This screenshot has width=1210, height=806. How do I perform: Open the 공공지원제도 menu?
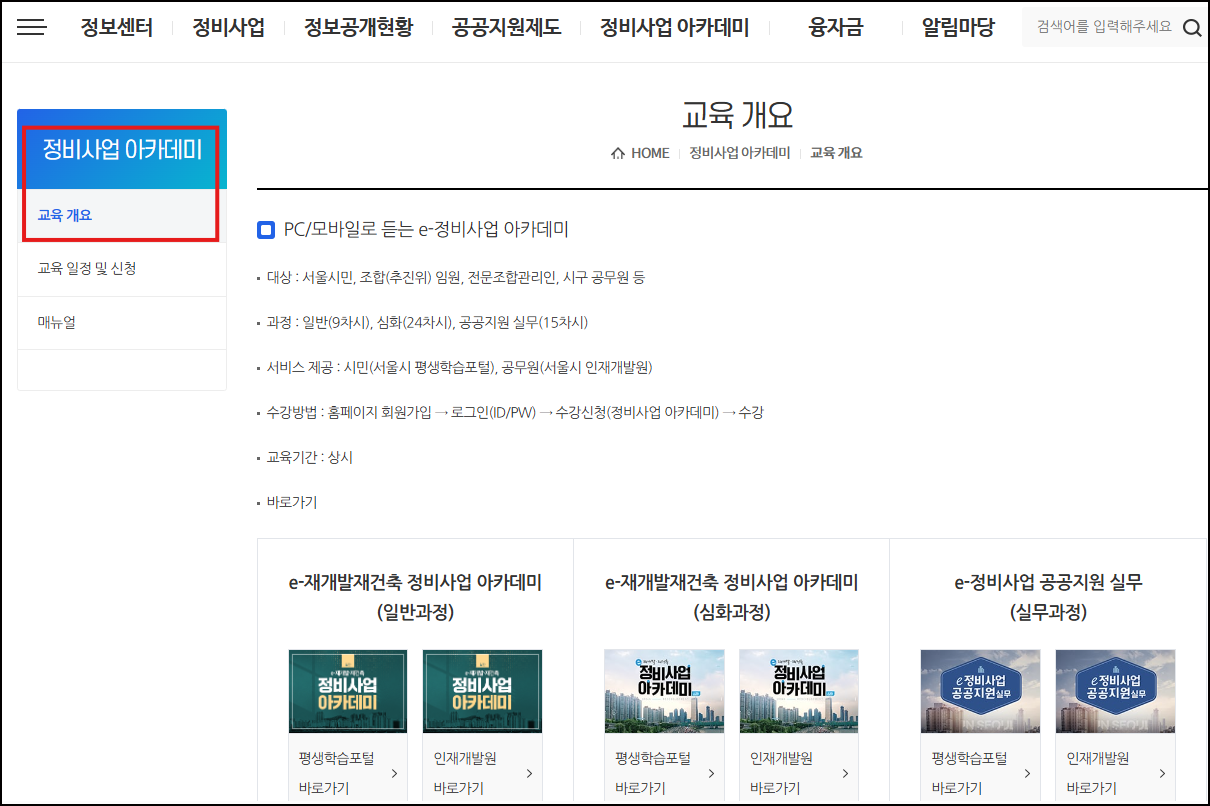point(505,27)
